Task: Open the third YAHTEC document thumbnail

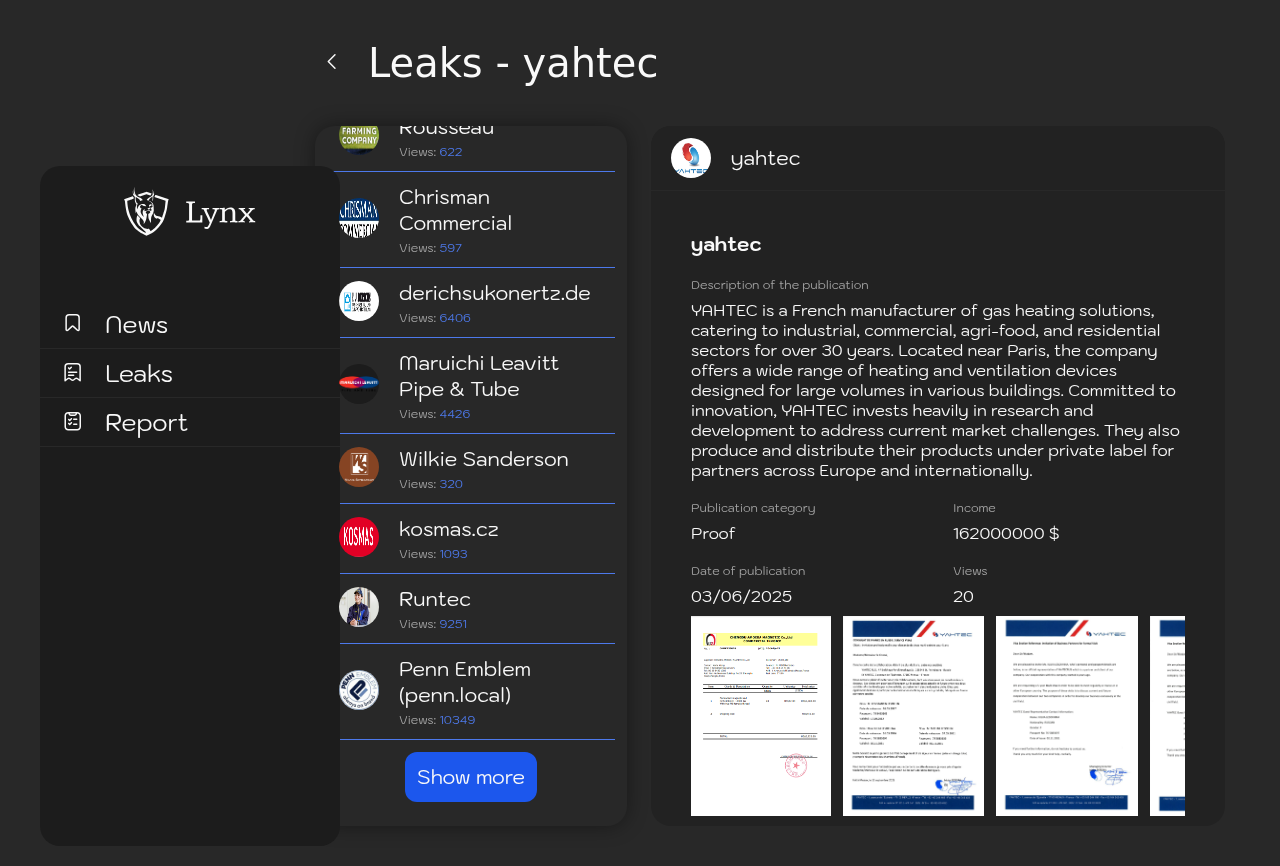Action: pos(1067,716)
